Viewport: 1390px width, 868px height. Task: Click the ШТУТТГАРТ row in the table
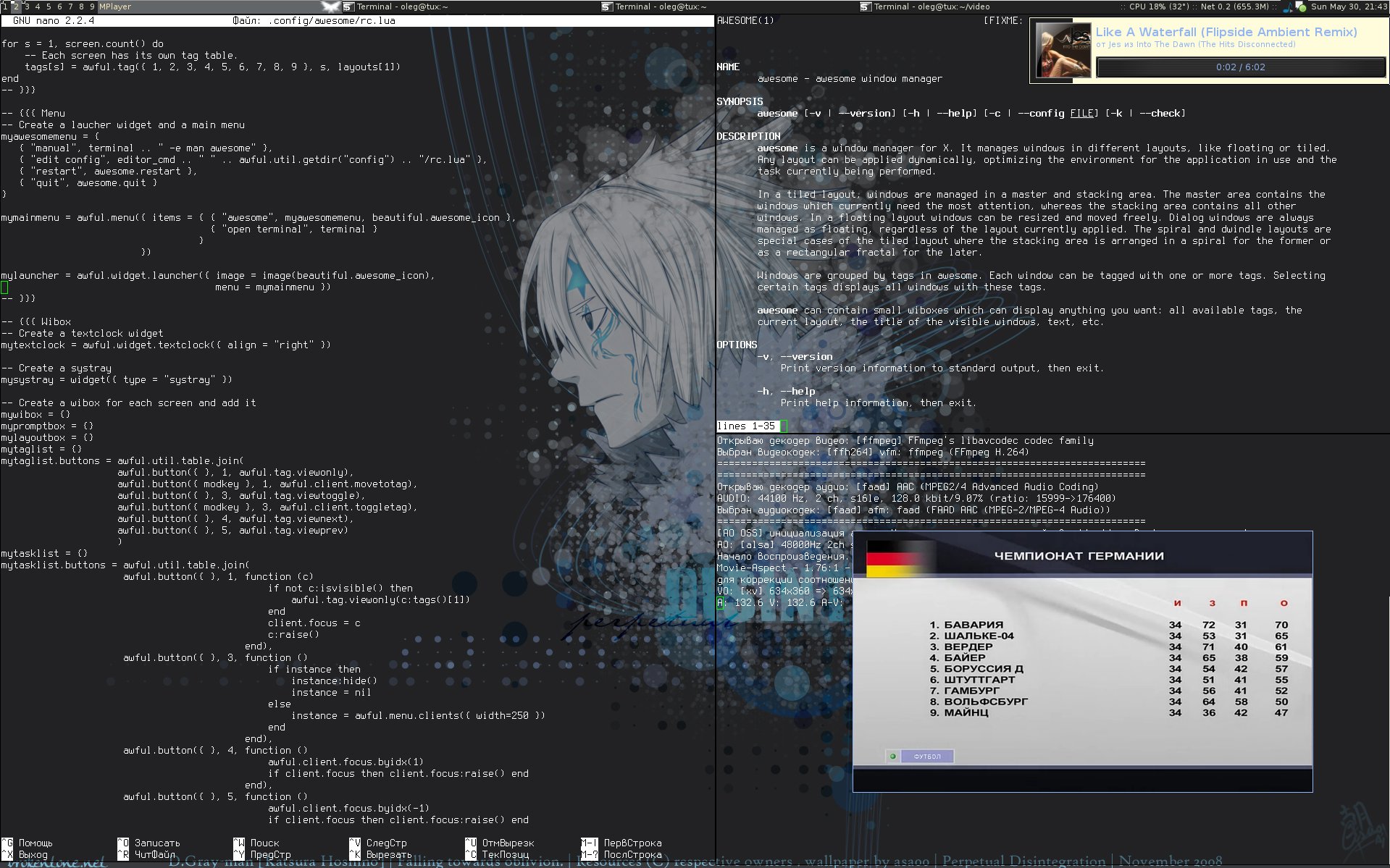coord(1108,680)
